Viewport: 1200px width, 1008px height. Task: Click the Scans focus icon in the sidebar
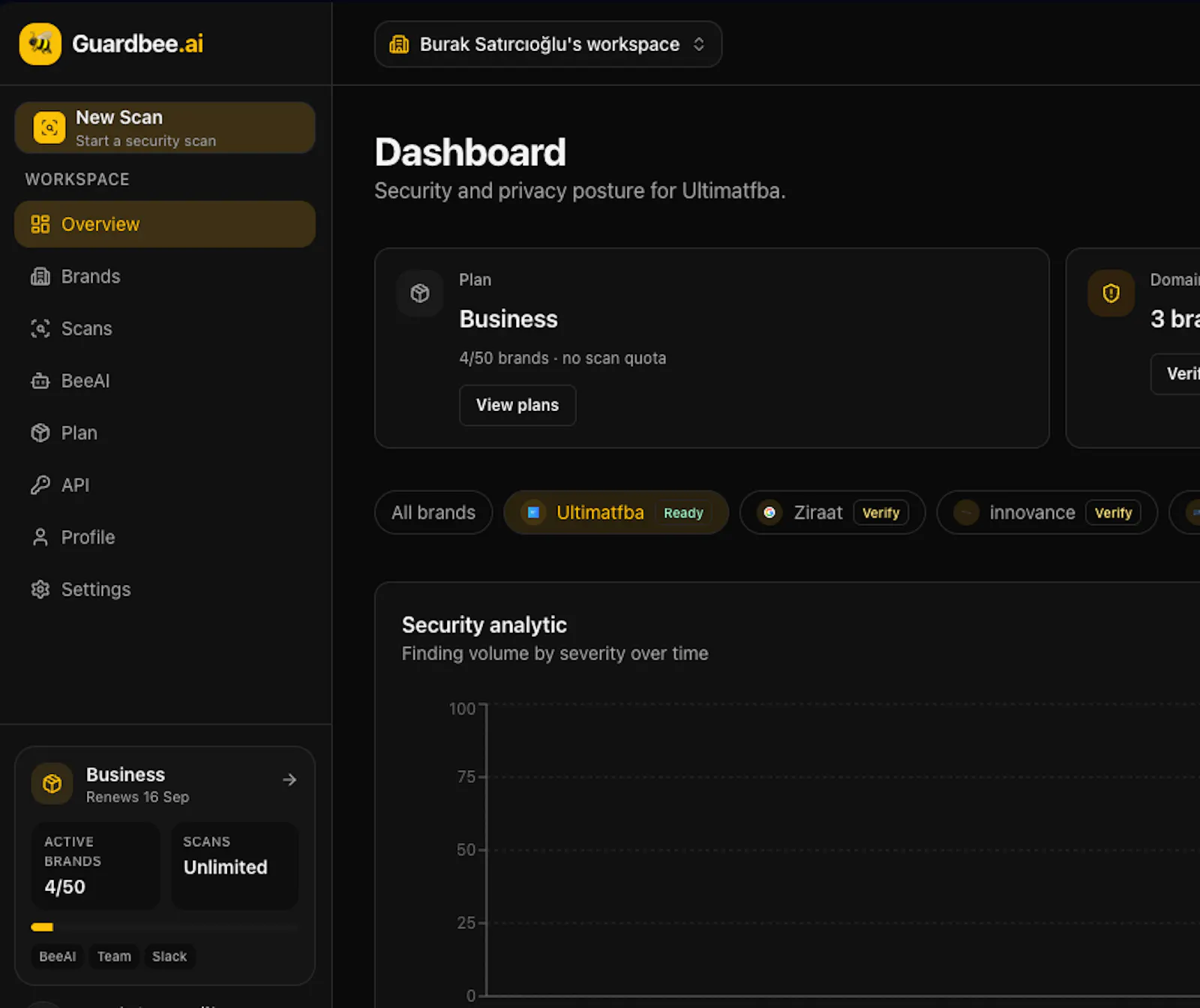pos(40,328)
